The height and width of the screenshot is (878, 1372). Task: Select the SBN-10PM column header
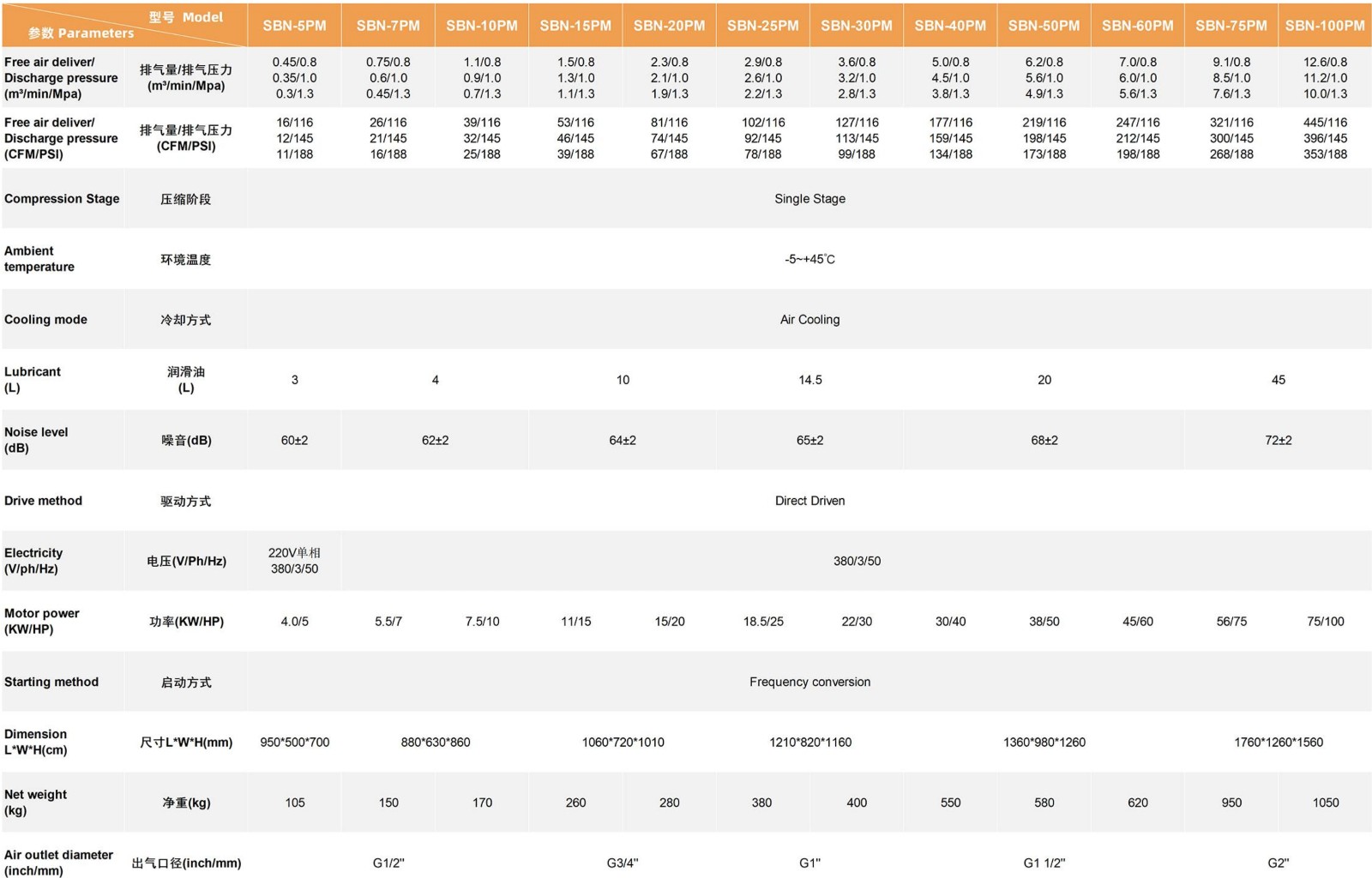click(482, 26)
